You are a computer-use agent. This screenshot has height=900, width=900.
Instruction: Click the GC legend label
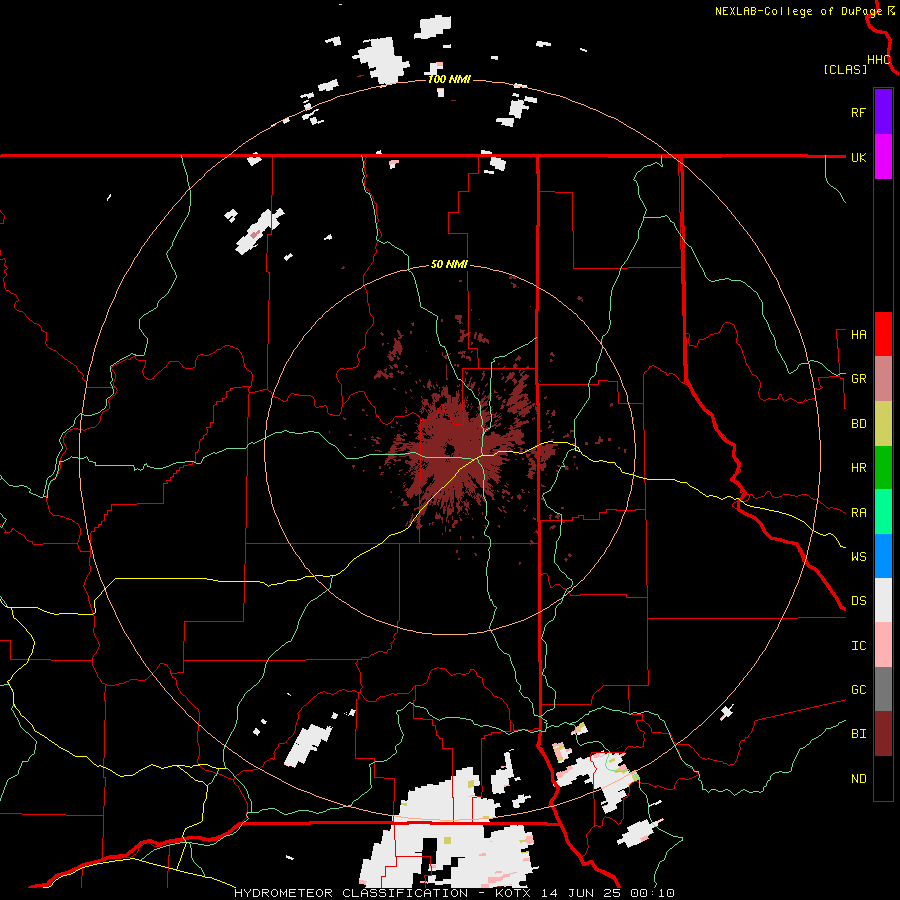coord(858,690)
